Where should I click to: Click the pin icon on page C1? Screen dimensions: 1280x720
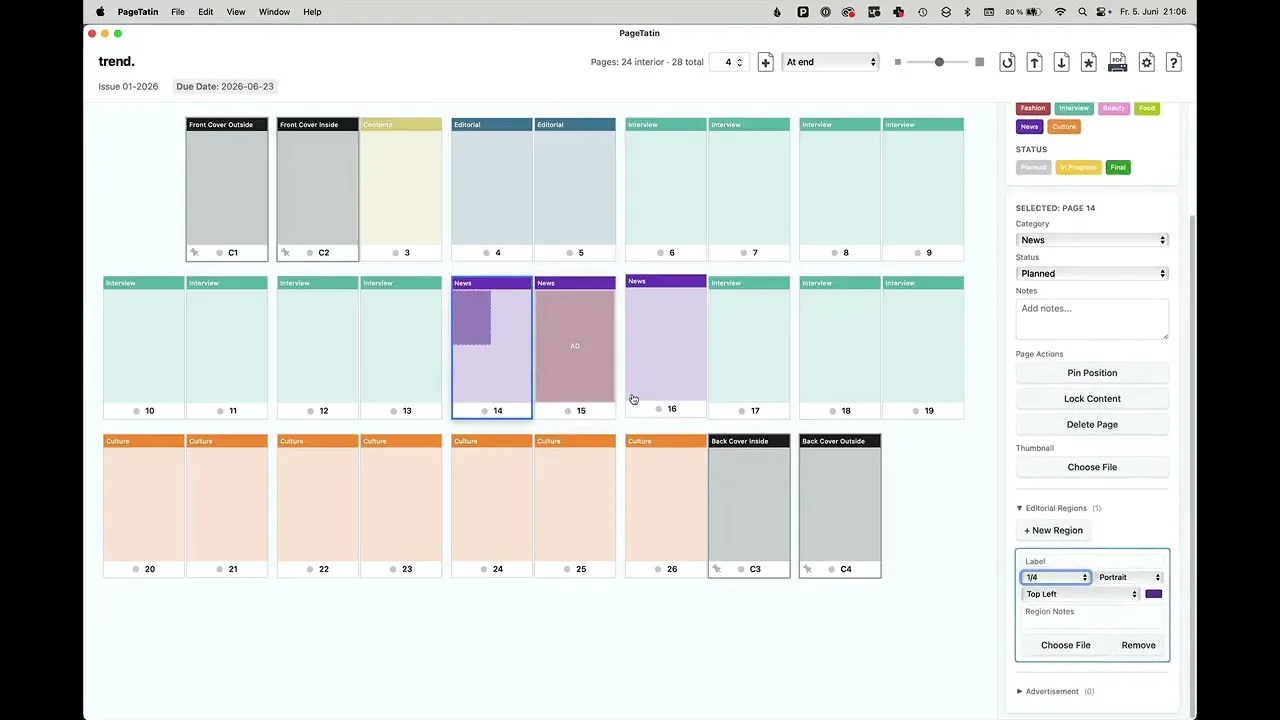point(195,253)
